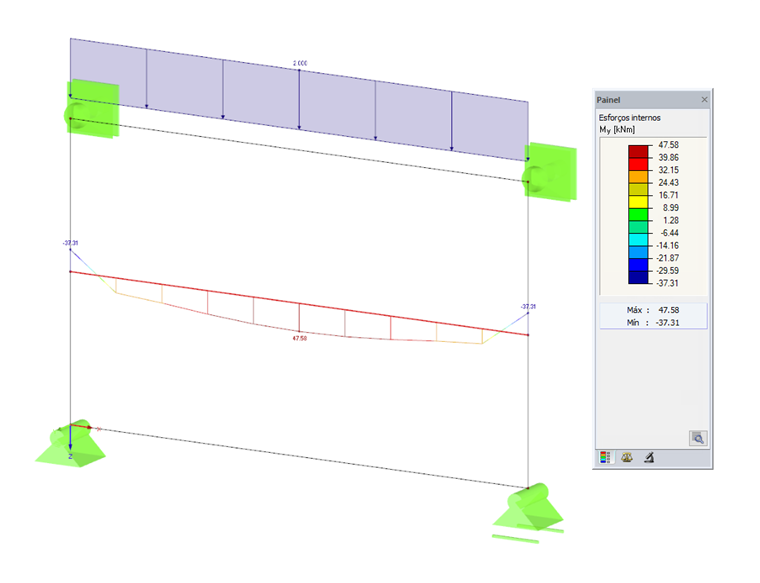Click the -37.31 bottom scale value
Image resolution: width=760 pixels, height=583 pixels.
[667, 283]
